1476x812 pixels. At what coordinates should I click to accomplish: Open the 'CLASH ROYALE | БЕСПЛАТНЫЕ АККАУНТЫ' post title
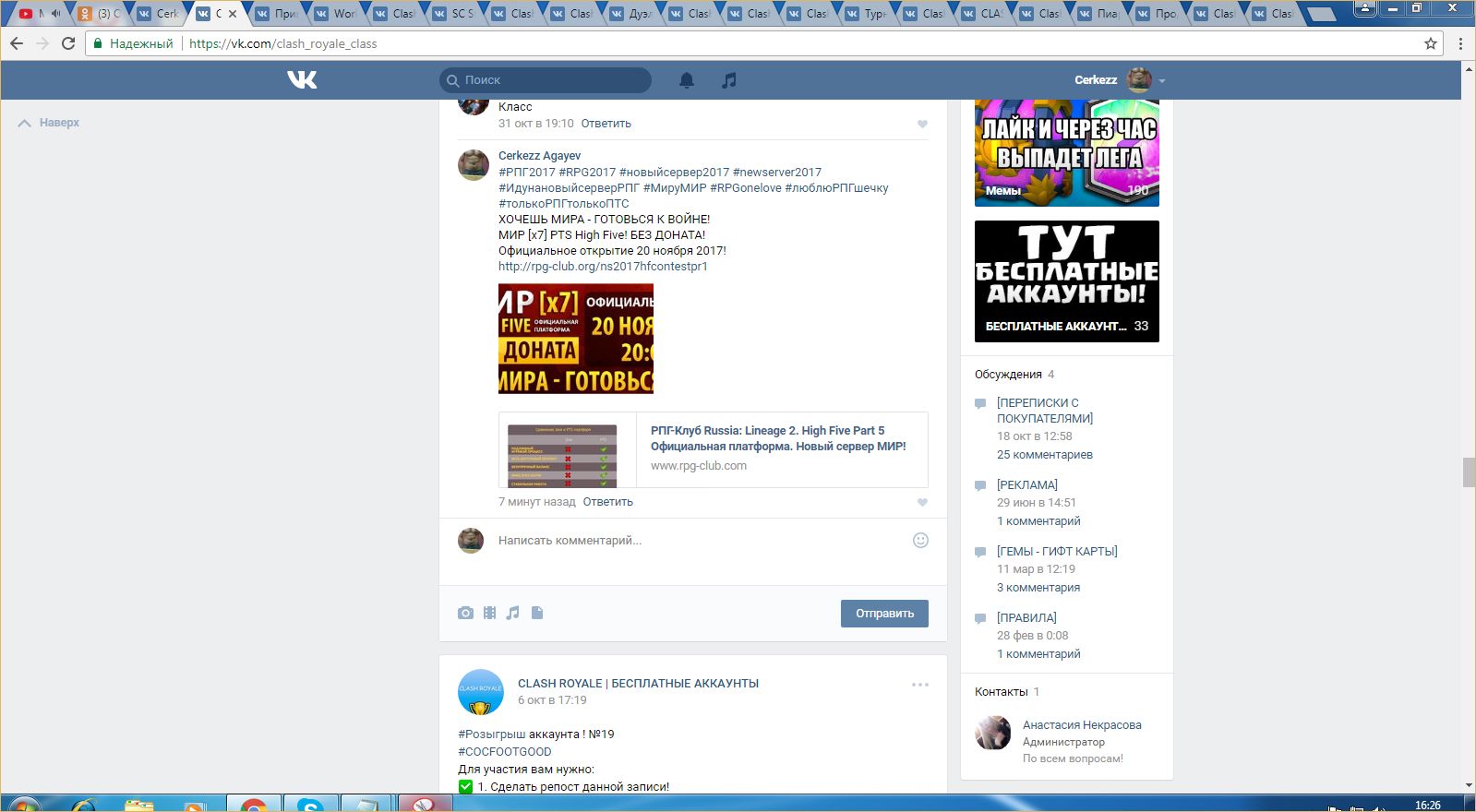[638, 684]
